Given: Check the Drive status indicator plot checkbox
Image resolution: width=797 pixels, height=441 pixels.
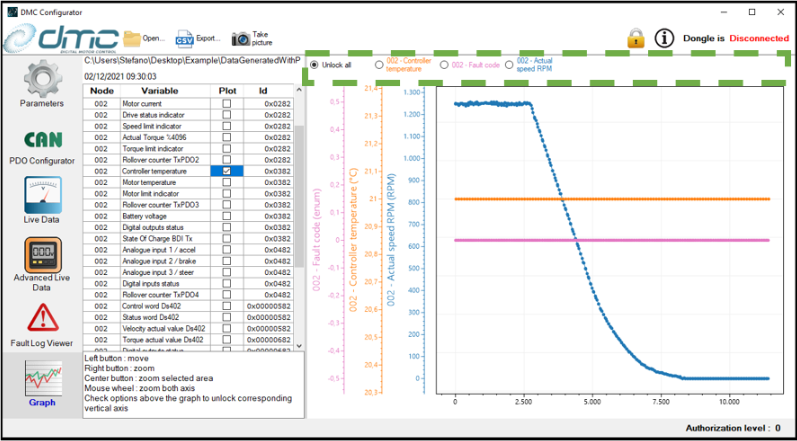Looking at the screenshot, I should pyautogui.click(x=227, y=115).
